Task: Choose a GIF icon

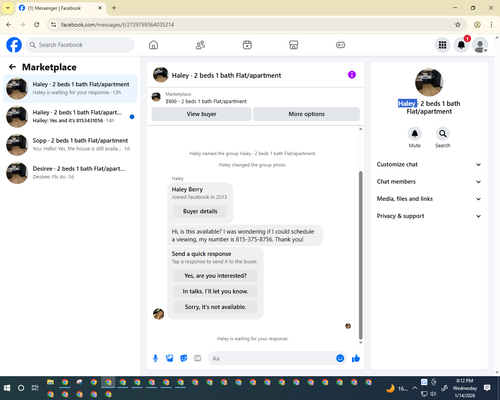Action: 198,358
